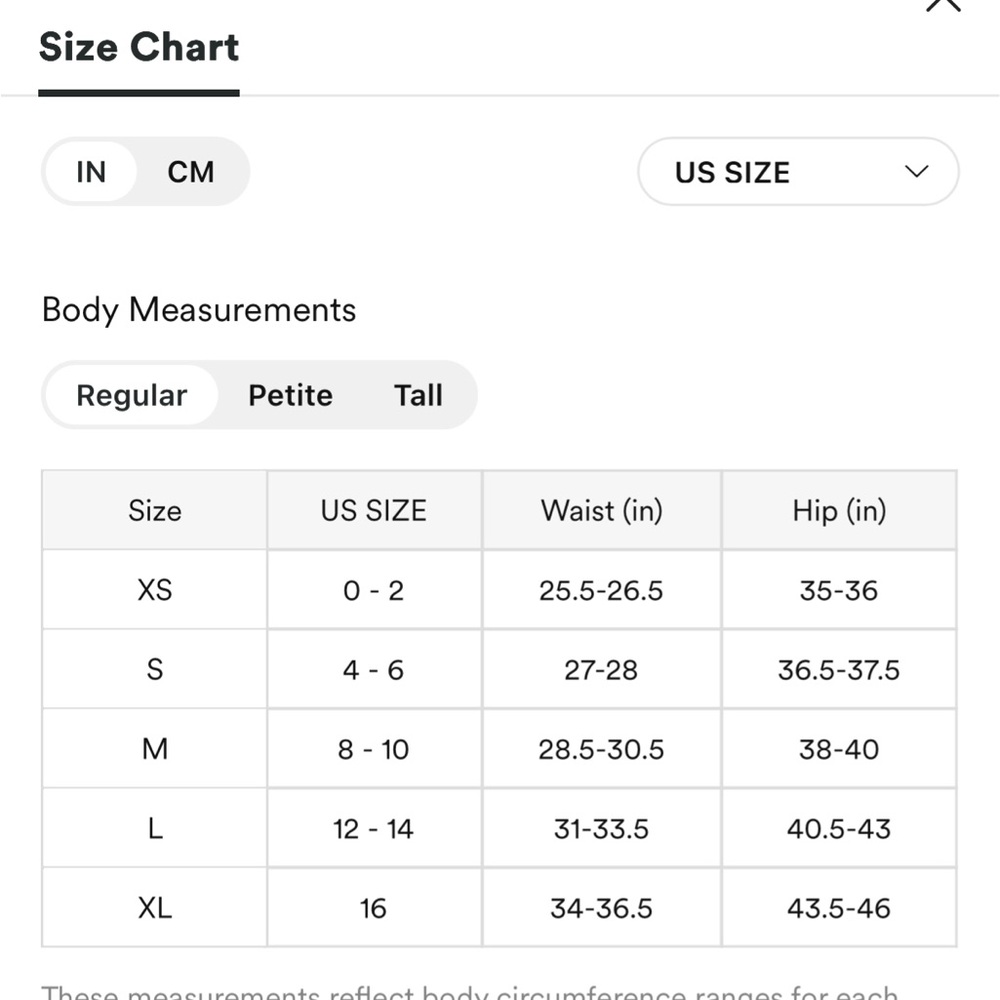Click the Size column header
Viewport: 1000px width, 1000px height.
(x=155, y=511)
